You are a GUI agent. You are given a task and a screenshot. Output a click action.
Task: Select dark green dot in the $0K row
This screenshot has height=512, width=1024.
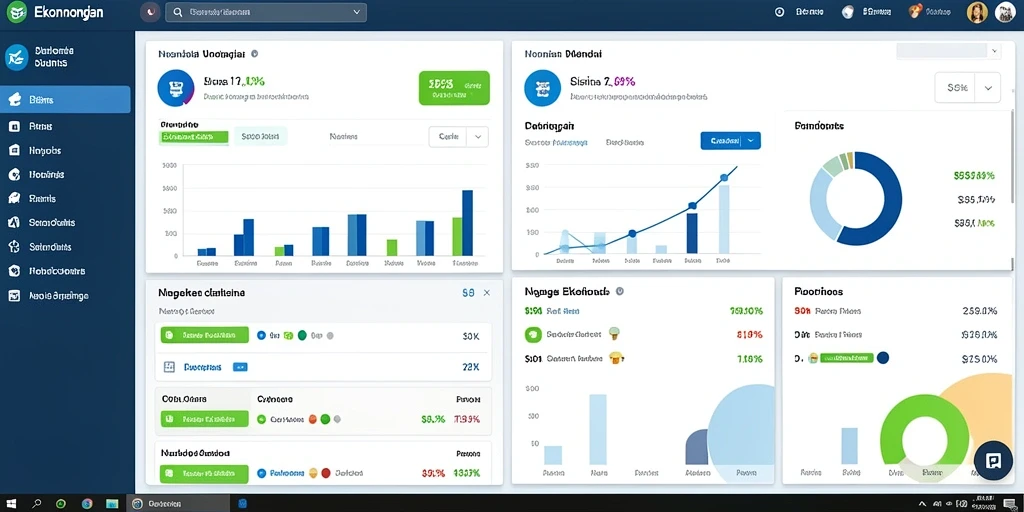click(x=302, y=336)
